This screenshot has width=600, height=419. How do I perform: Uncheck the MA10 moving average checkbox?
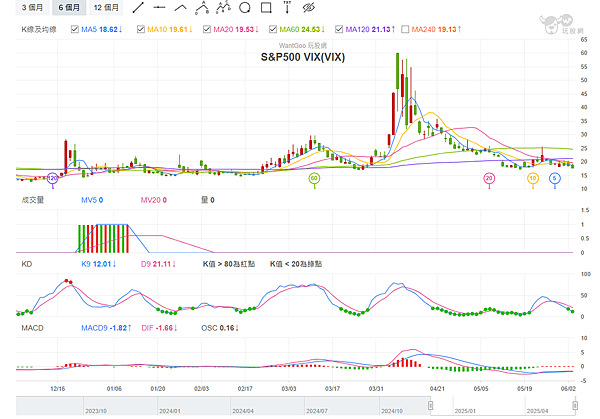141,29
